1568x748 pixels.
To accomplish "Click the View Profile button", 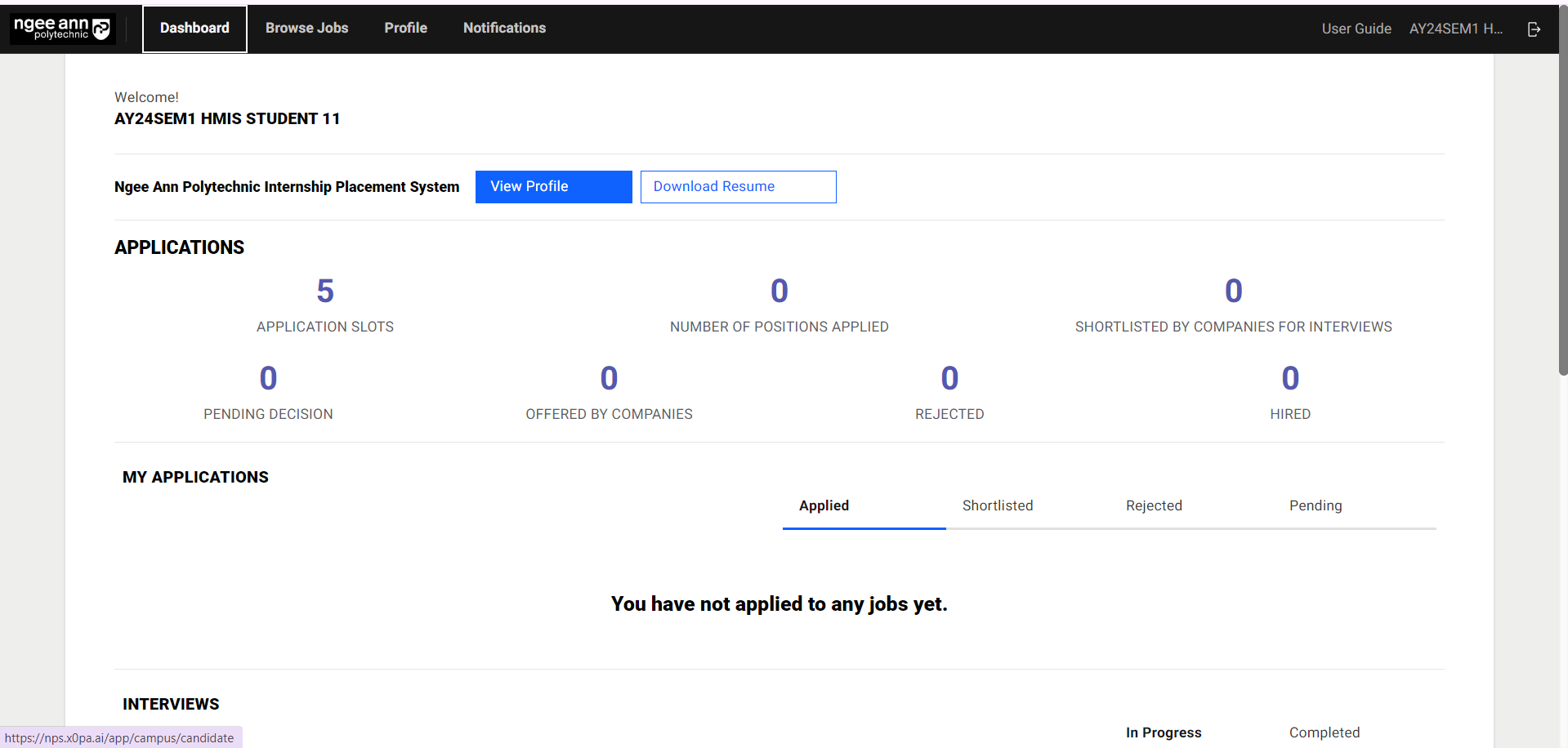I will (553, 187).
